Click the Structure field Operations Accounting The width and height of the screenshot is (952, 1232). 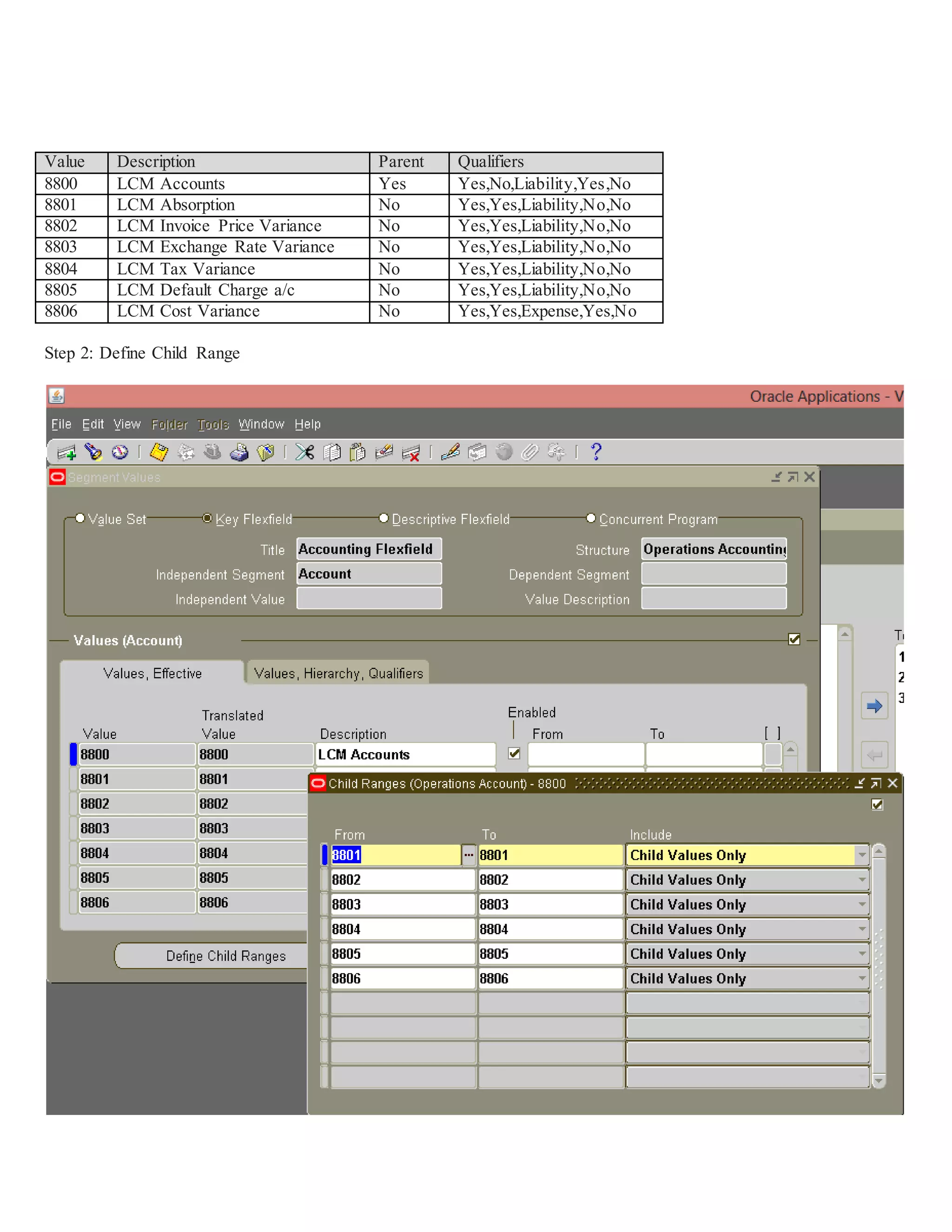coord(714,549)
